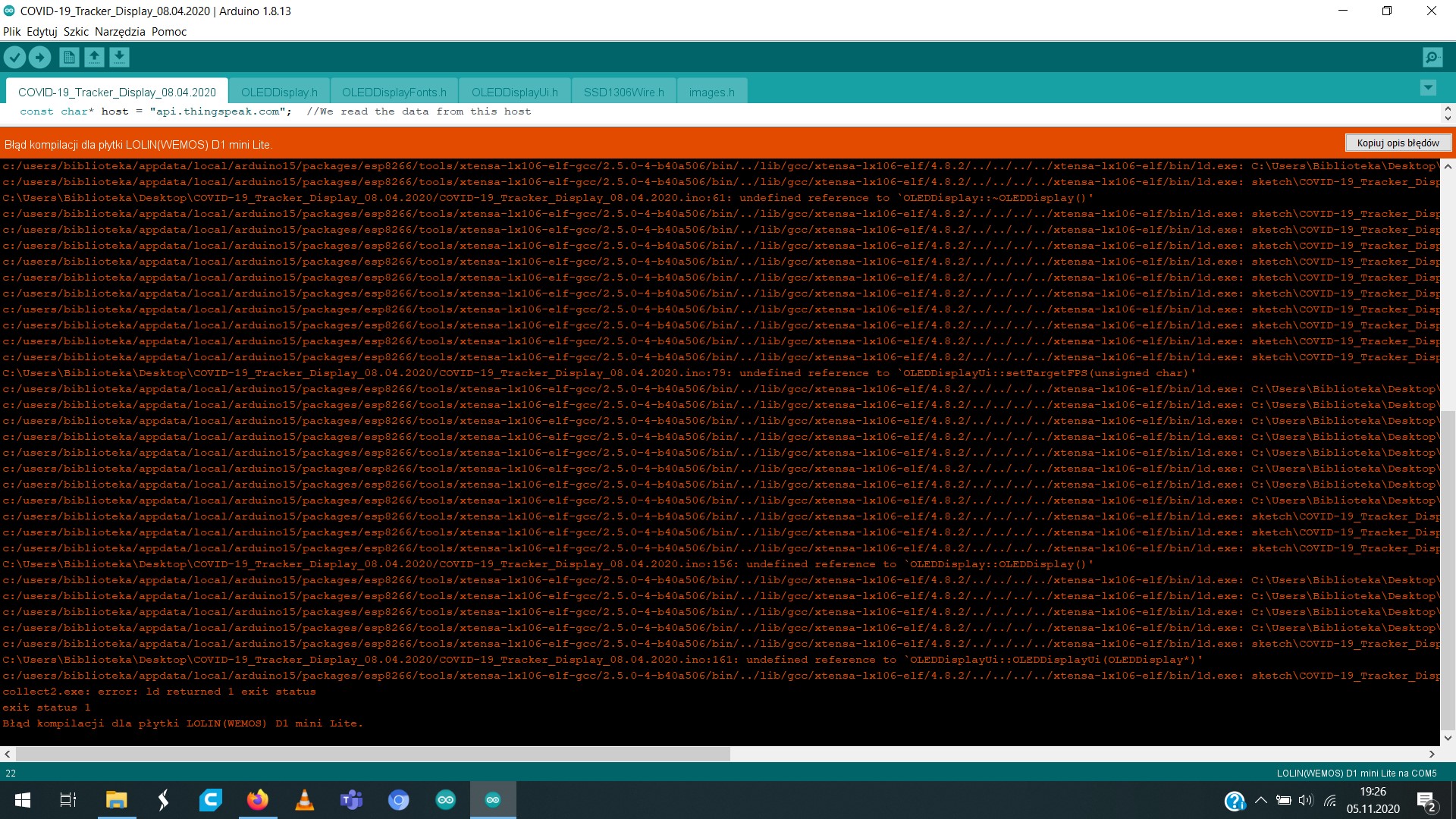This screenshot has width=1456, height=819.
Task: Click the .ino:161 OLEDDisplayUi error line
Action: pos(602,660)
